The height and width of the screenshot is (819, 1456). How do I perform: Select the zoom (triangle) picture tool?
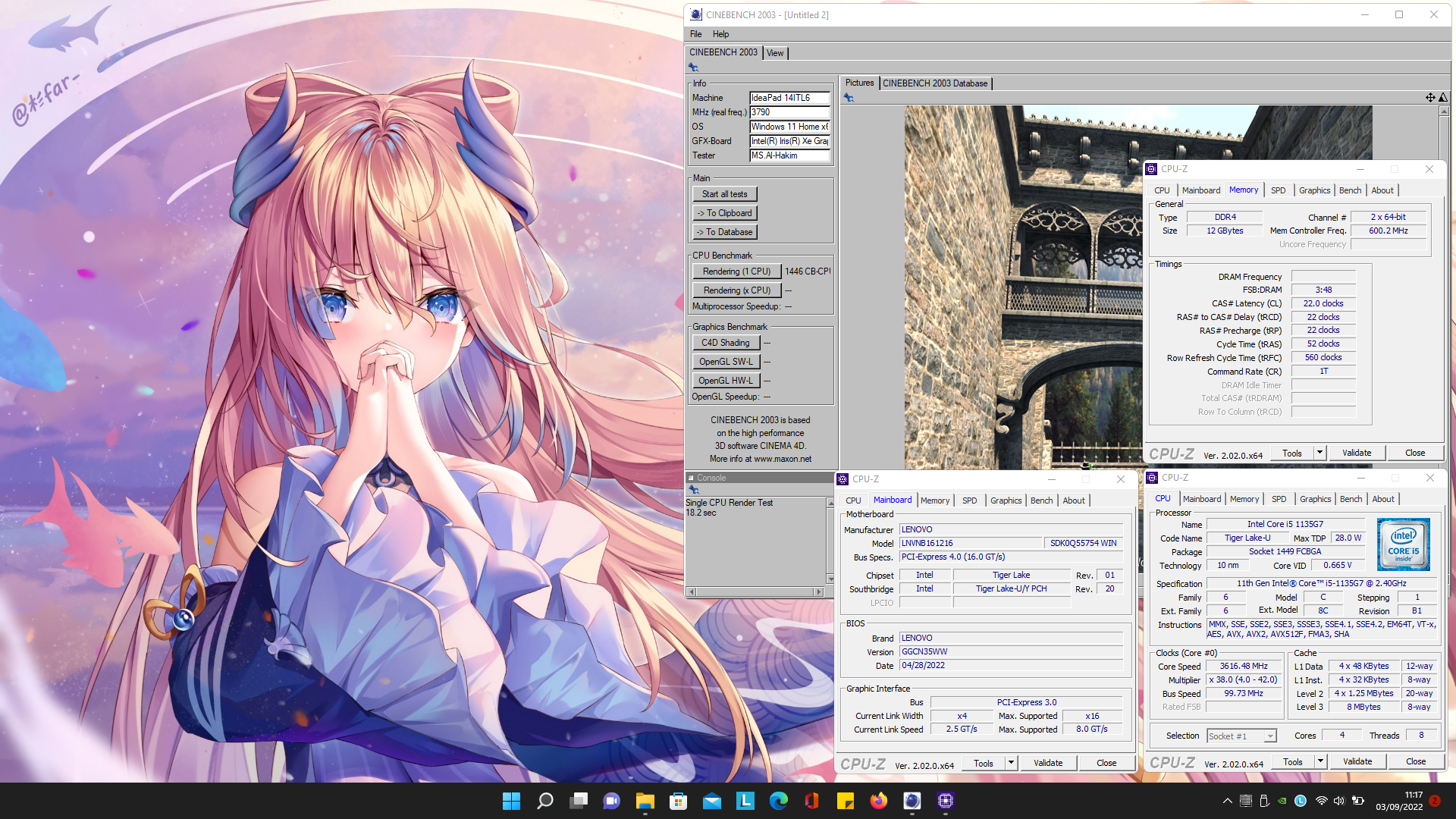click(x=1442, y=97)
